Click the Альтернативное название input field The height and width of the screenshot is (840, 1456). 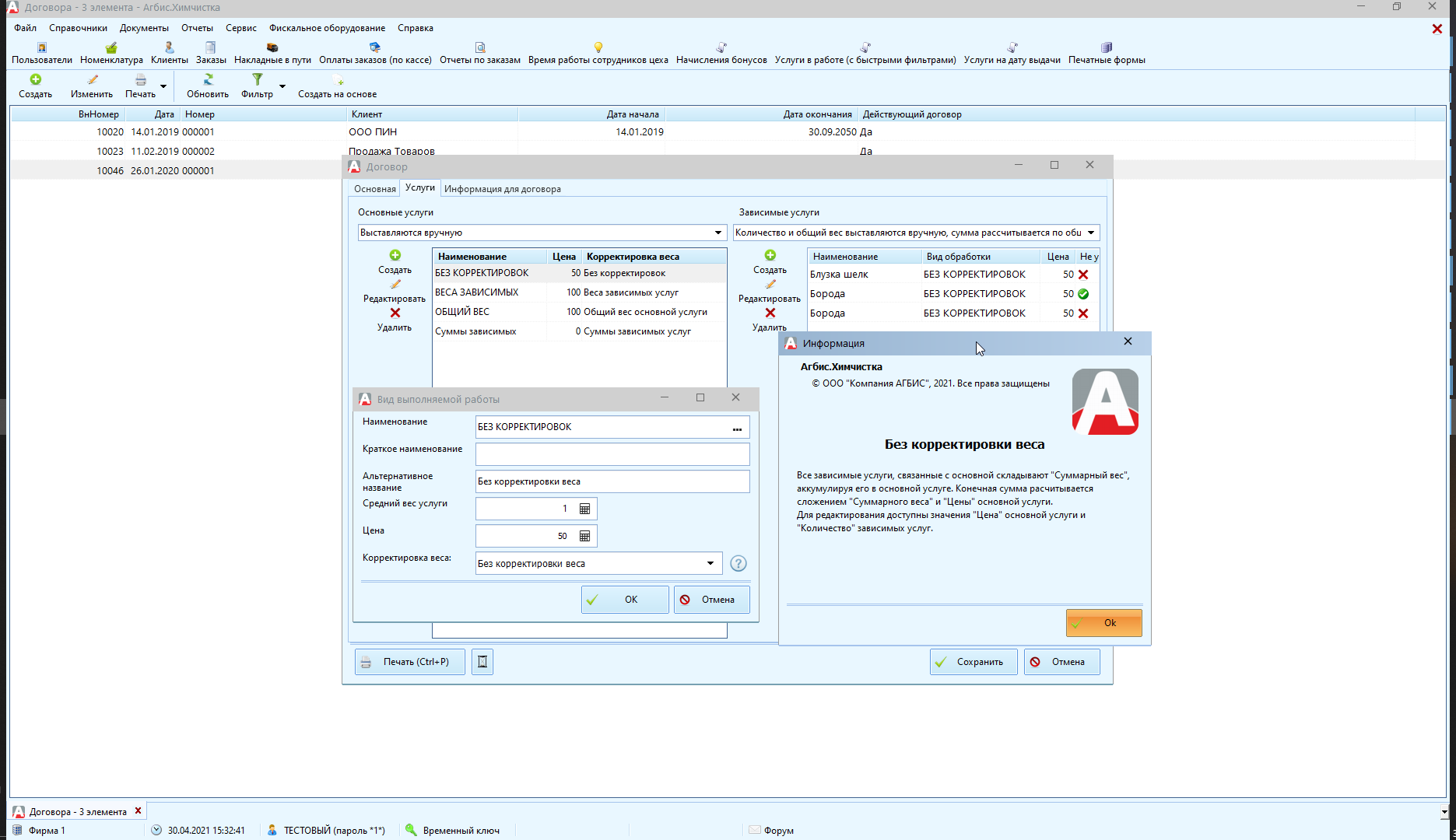(x=612, y=481)
